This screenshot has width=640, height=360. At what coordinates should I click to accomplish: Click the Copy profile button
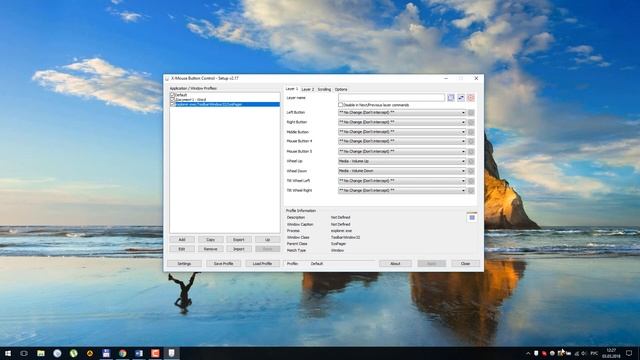click(x=211, y=240)
